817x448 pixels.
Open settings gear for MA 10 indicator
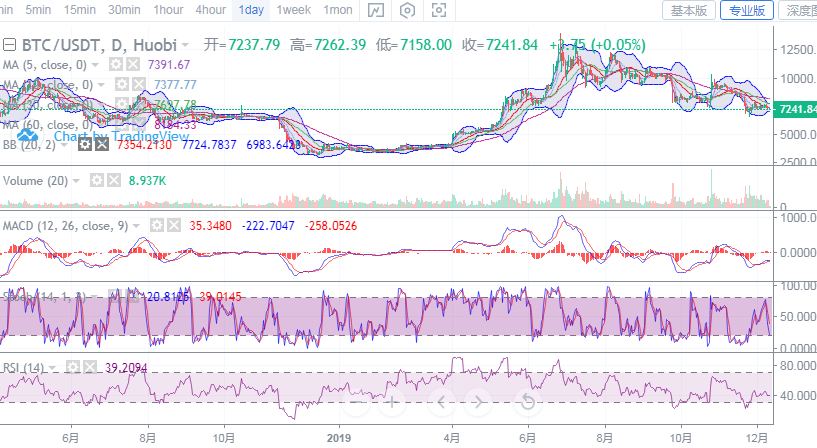tap(121, 84)
